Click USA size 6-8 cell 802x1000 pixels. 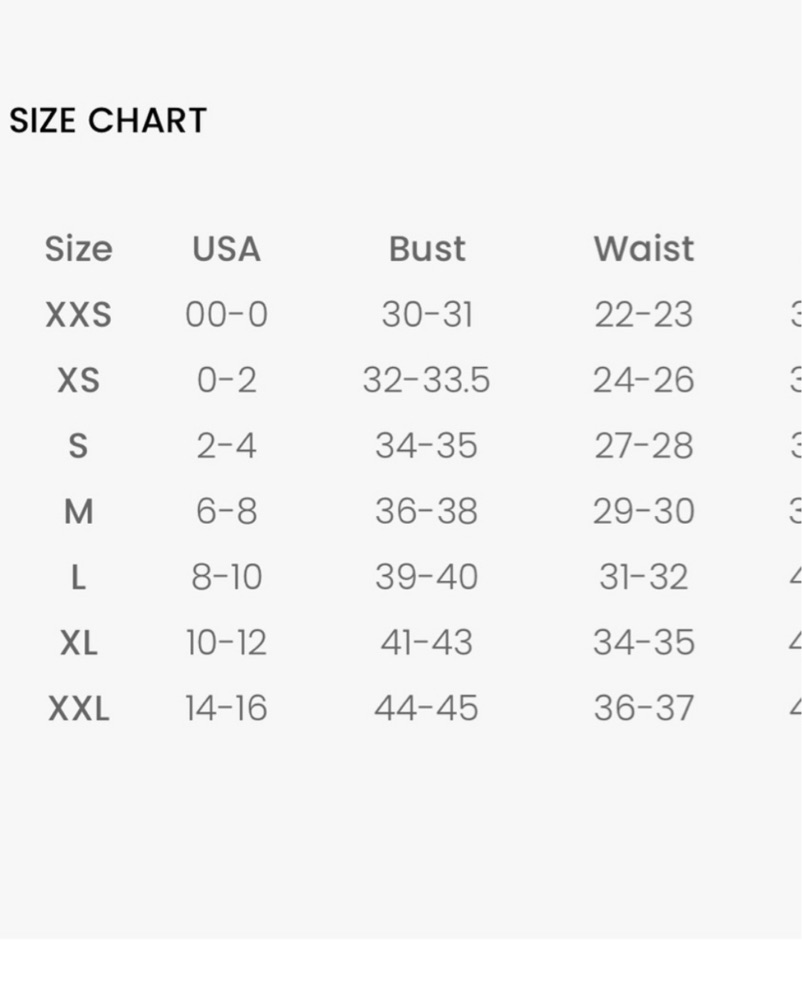coord(226,511)
